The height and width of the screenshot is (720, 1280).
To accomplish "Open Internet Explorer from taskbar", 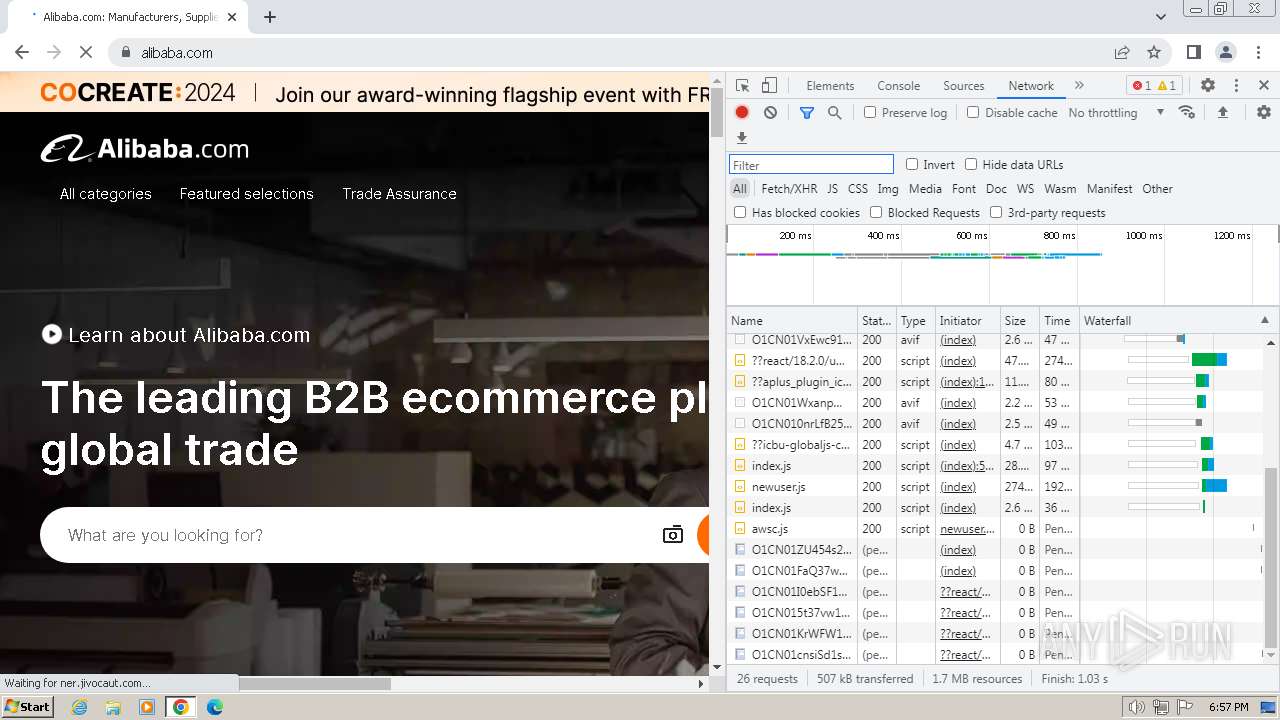I will tap(80, 707).
